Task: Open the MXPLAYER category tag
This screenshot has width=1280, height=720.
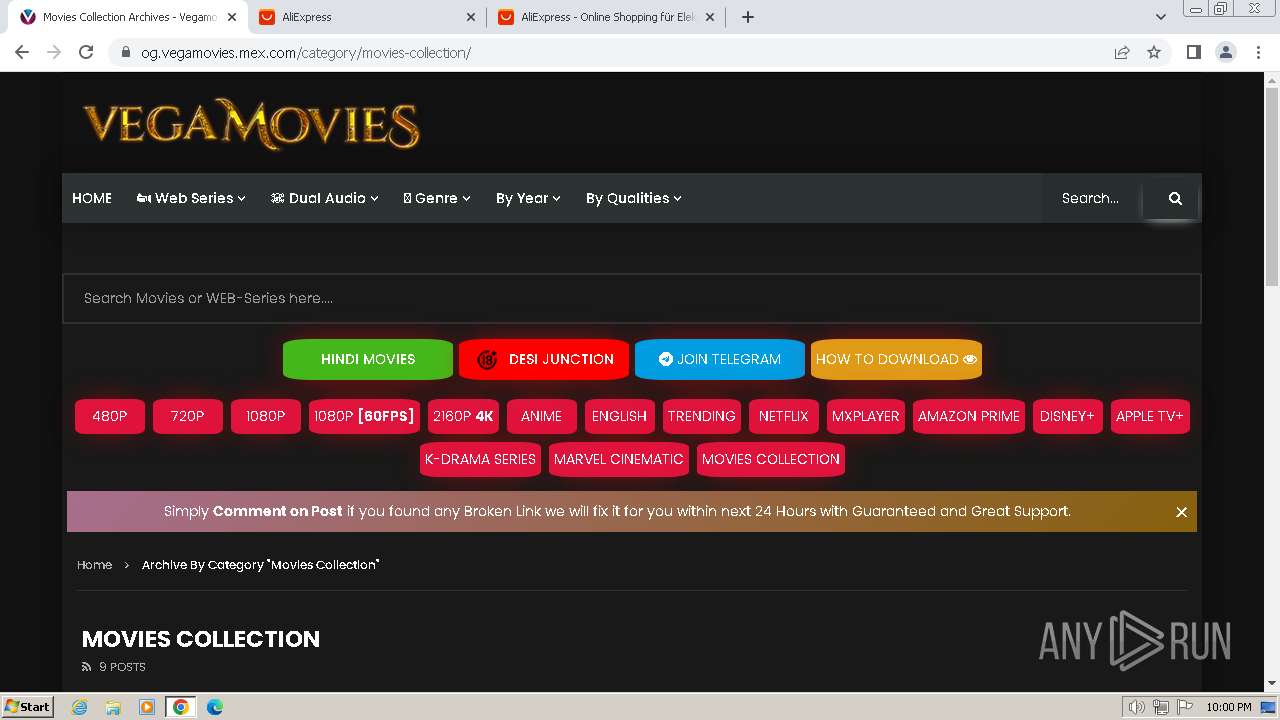Action: (x=865, y=416)
